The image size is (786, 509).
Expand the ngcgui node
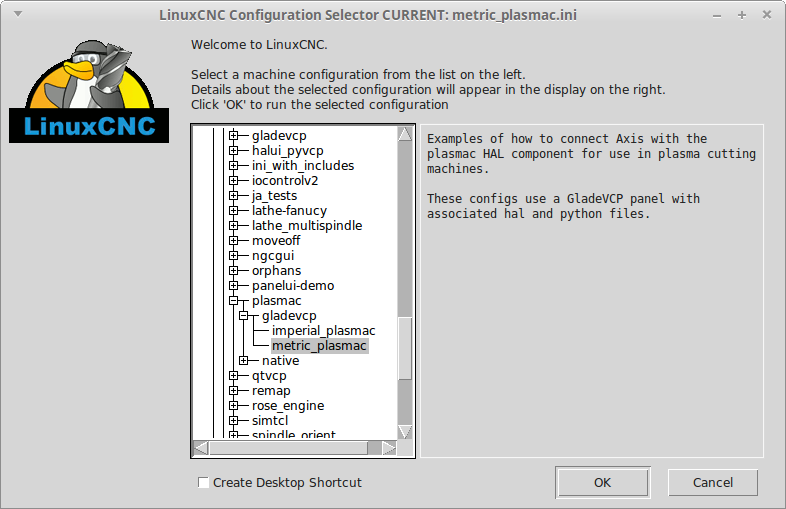click(234, 256)
